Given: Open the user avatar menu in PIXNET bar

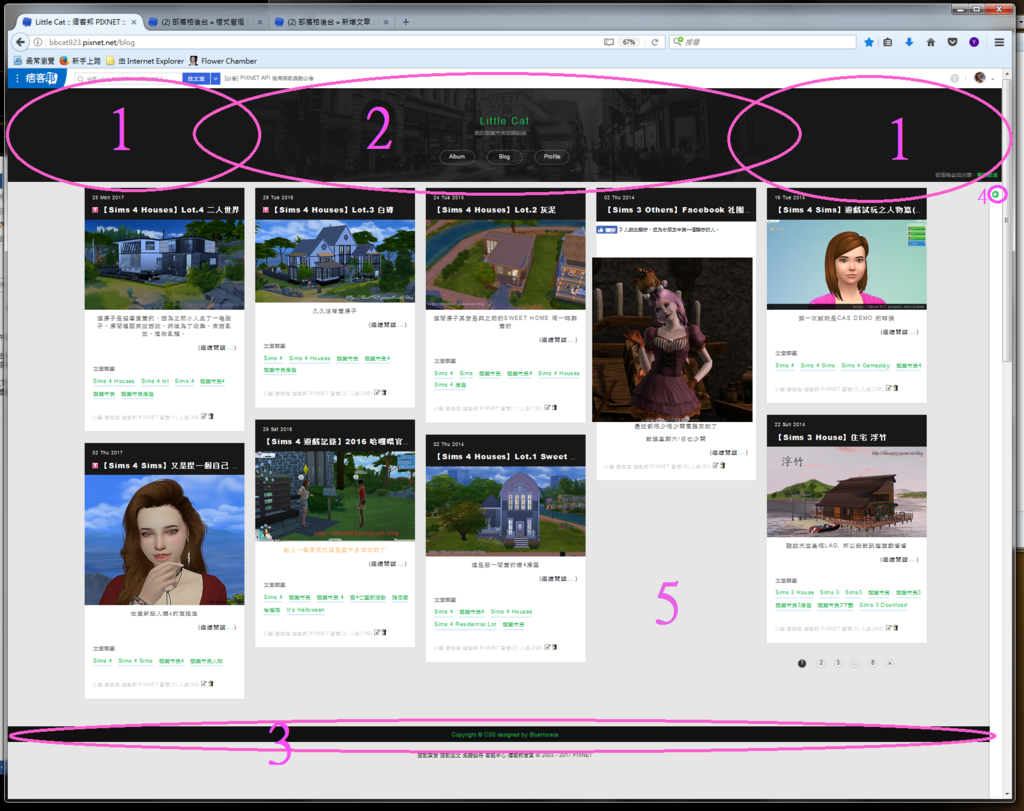Looking at the screenshot, I should click(982, 78).
